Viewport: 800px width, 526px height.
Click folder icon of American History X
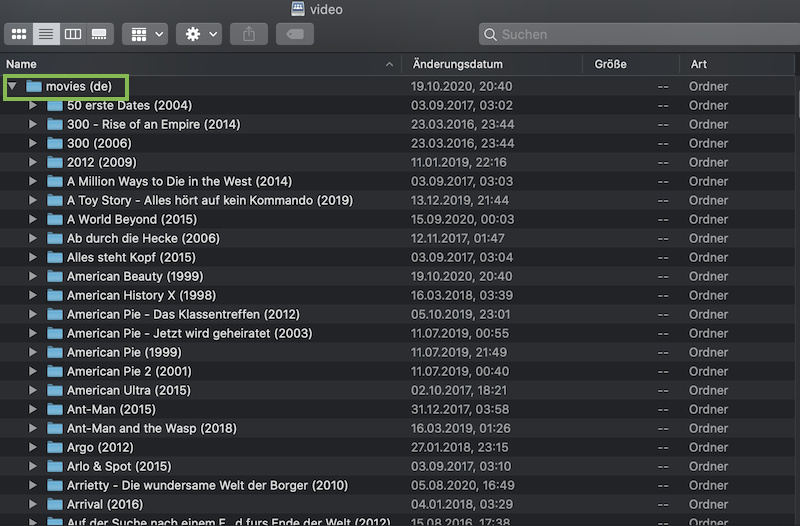pyautogui.click(x=55, y=295)
